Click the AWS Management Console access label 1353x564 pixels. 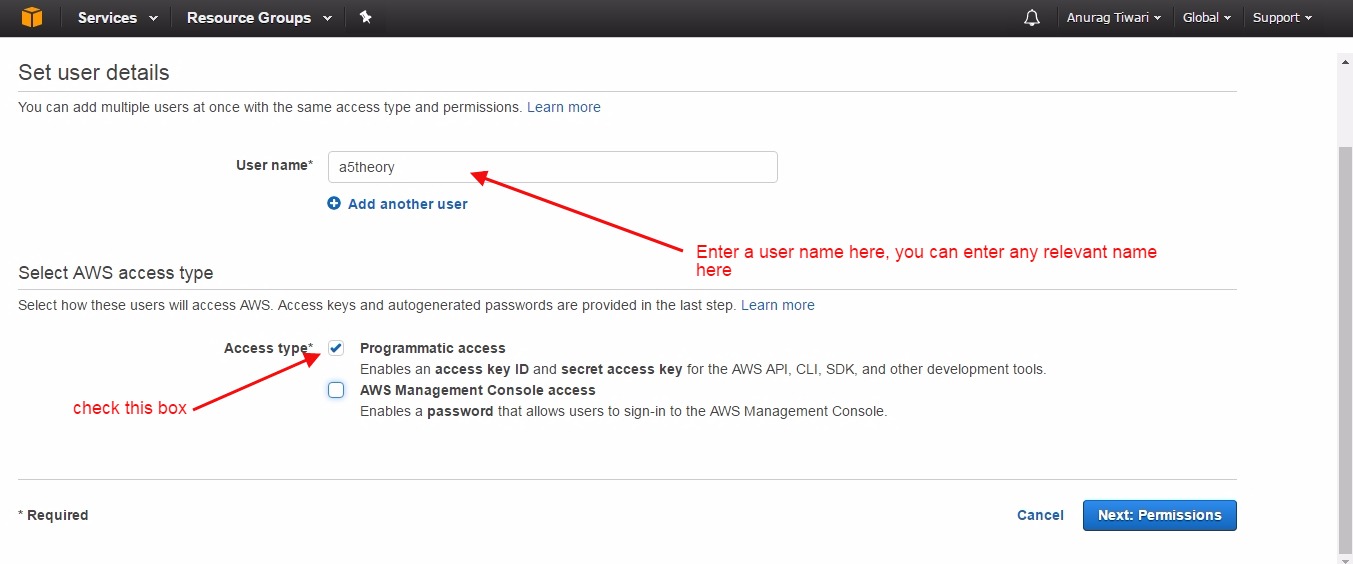click(x=477, y=390)
